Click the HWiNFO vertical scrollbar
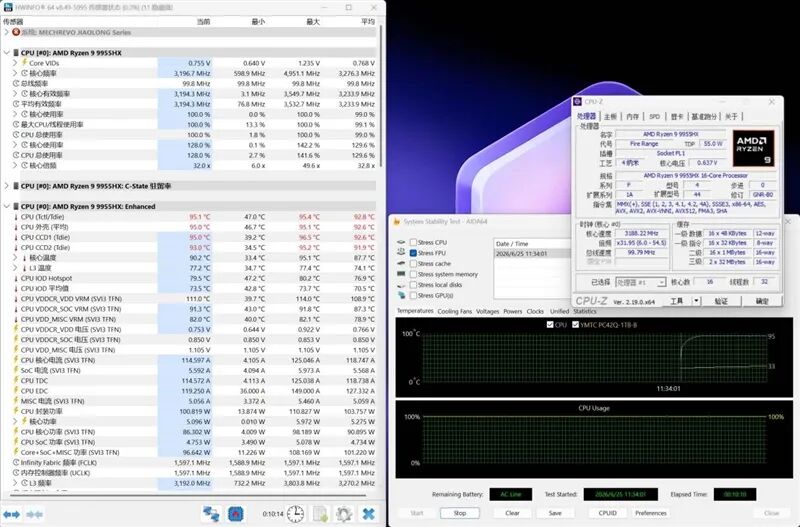This screenshot has height=527, width=800. (380, 97)
